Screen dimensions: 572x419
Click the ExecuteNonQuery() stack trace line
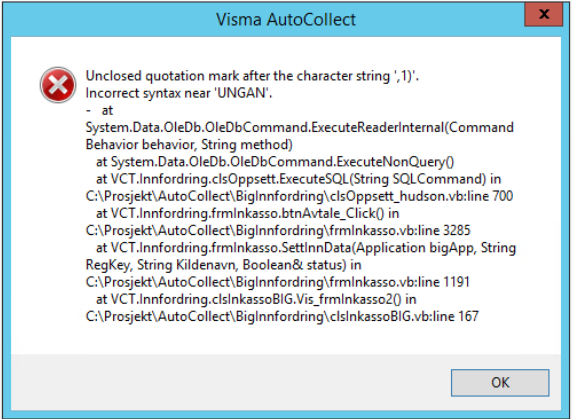pyautogui.click(x=275, y=162)
